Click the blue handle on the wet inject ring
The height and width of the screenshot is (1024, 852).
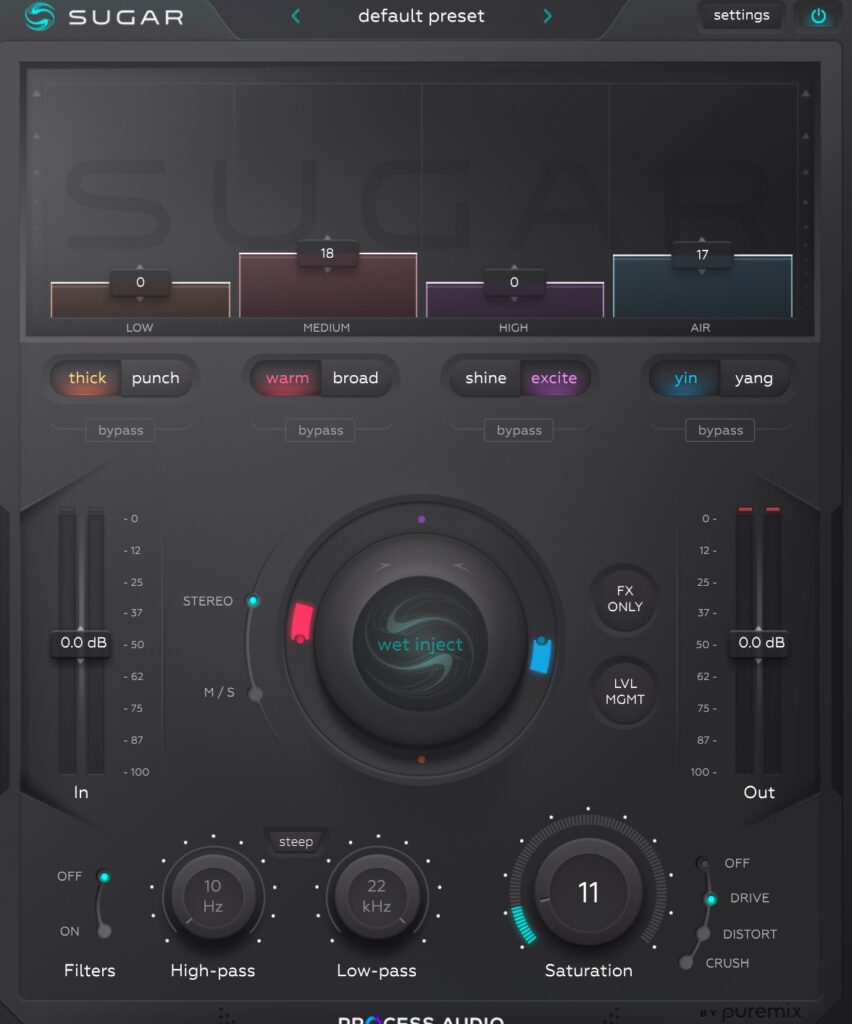pos(540,655)
